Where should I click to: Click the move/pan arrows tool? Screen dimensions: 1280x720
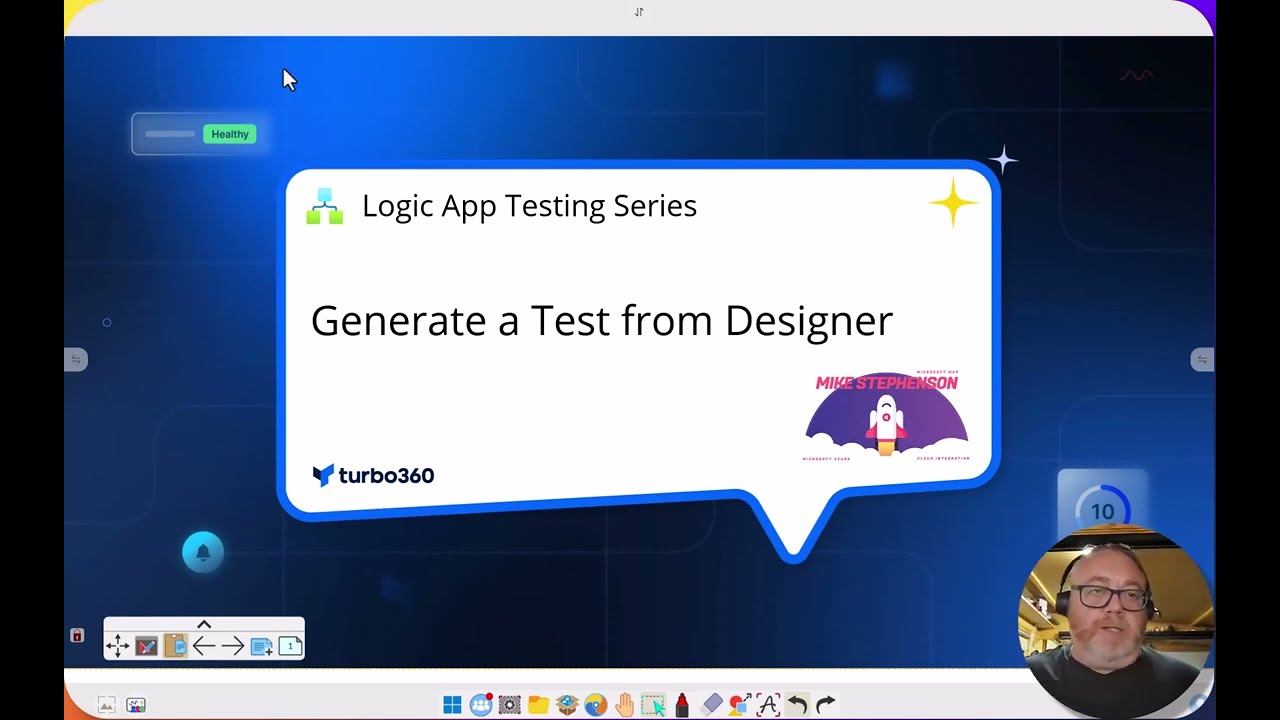[x=117, y=646]
